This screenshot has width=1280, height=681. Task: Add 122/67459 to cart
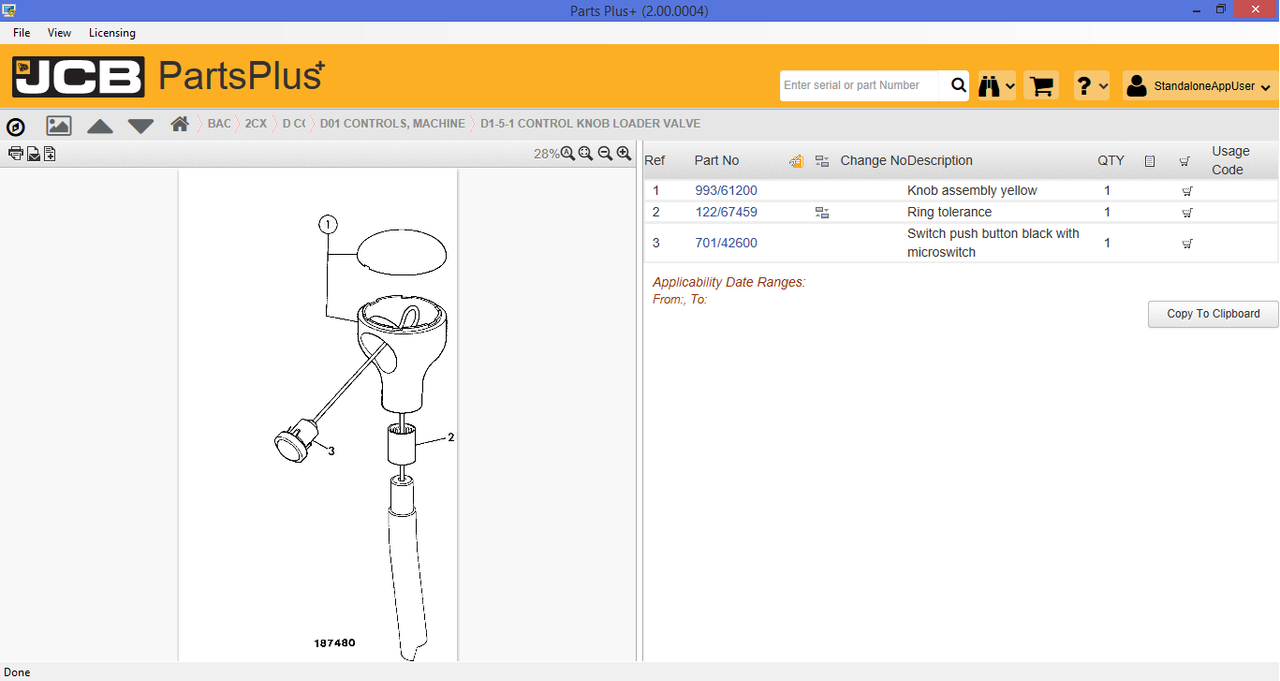pos(1187,213)
